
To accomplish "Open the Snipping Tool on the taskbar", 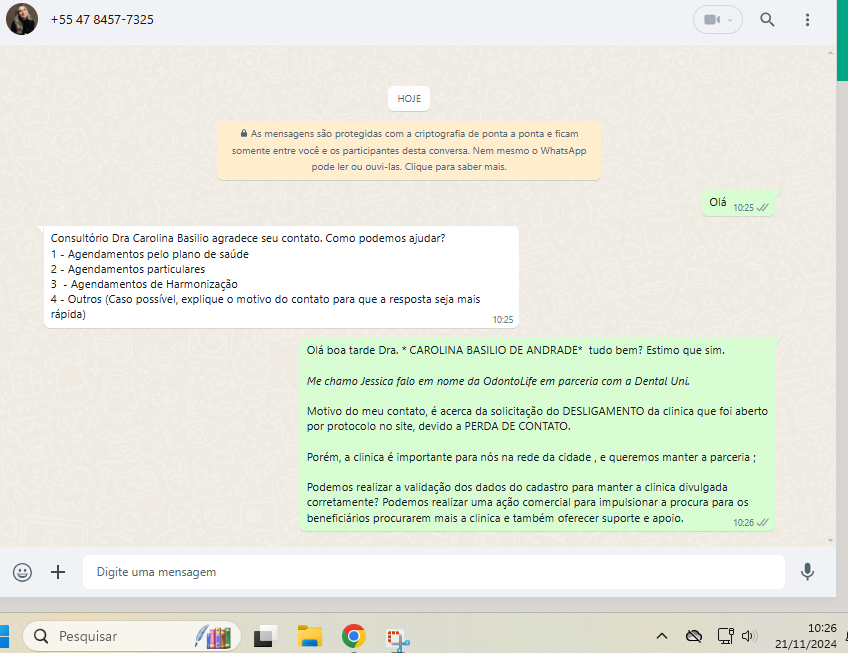I will pos(398,638).
